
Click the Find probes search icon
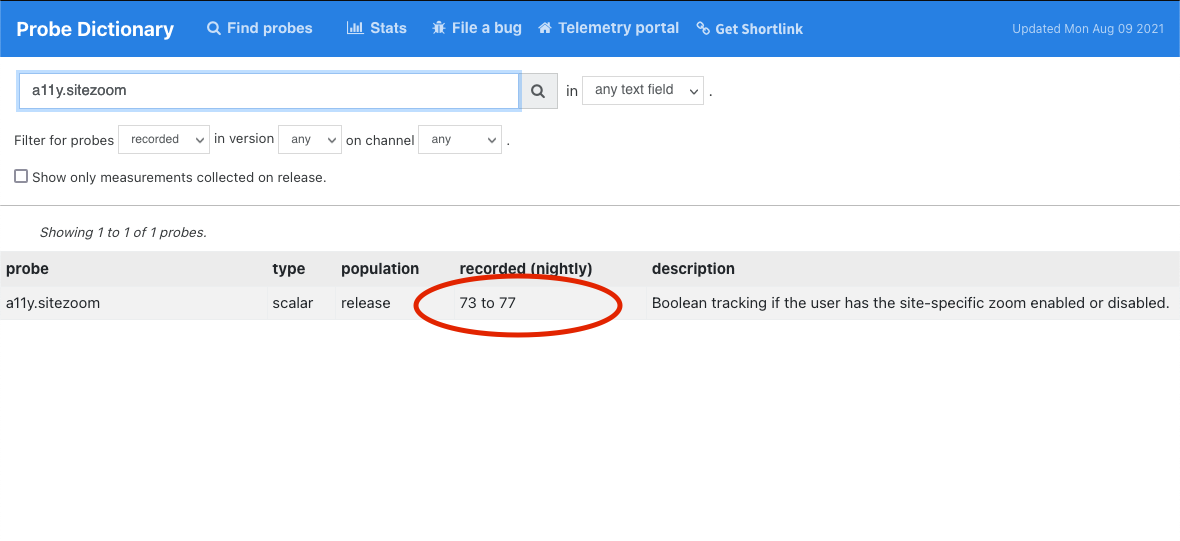pyautogui.click(x=214, y=28)
